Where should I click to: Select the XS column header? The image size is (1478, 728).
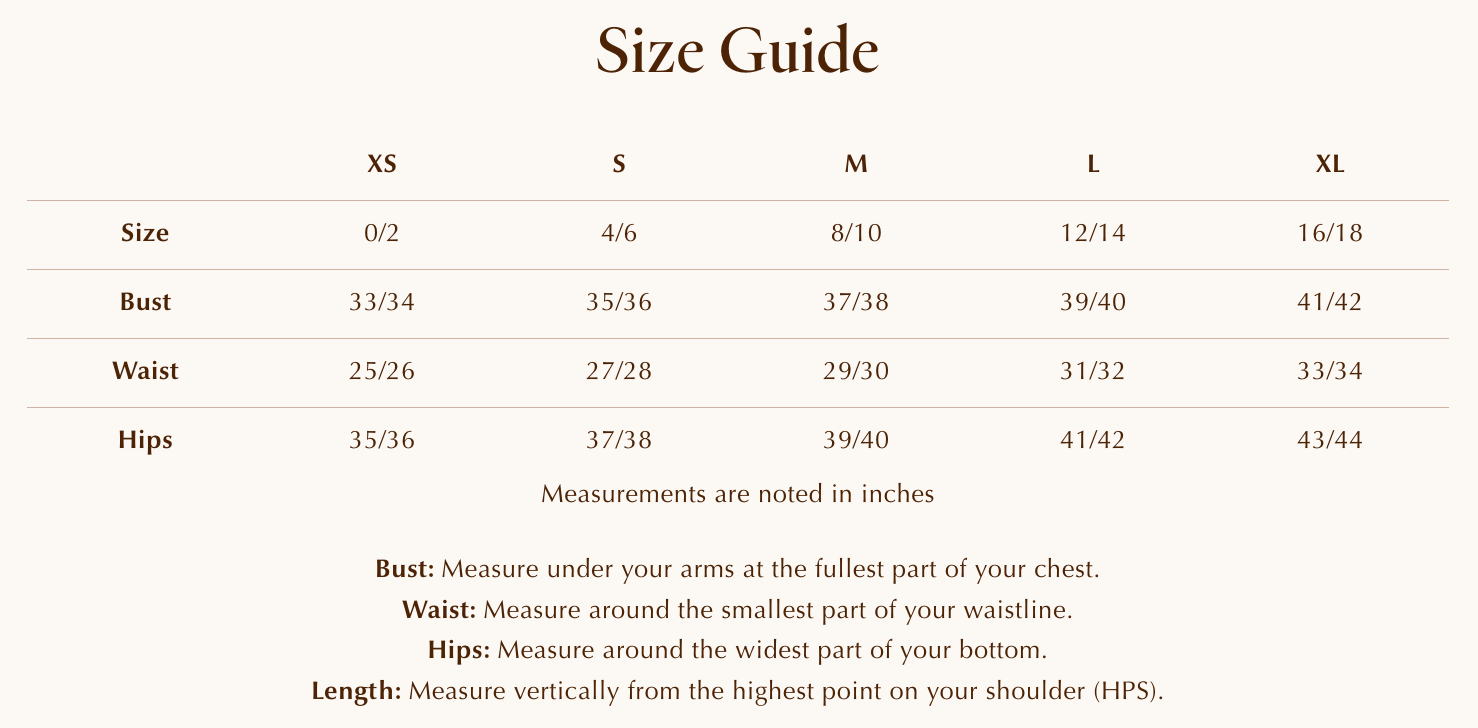(x=382, y=165)
